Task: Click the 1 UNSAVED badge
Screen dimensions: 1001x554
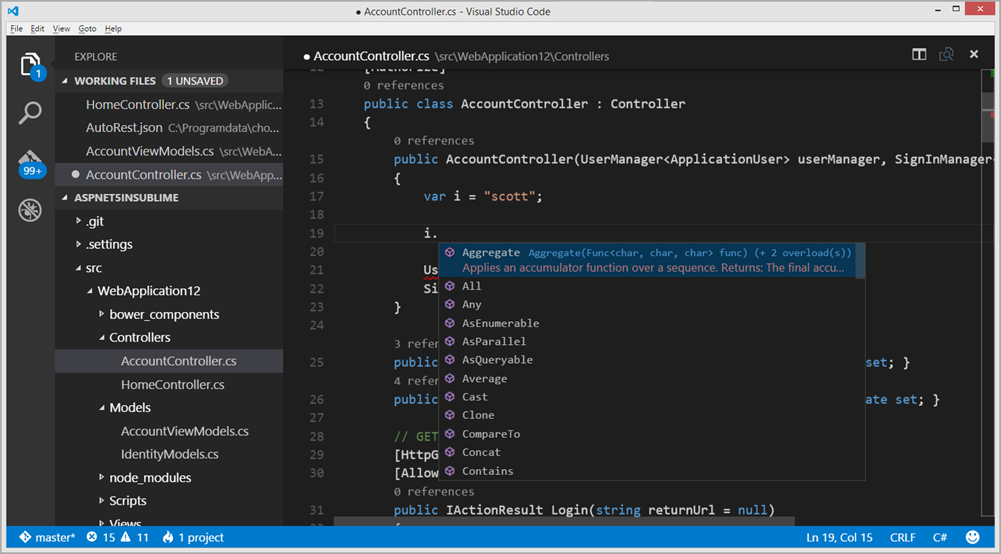Action: tap(195, 81)
